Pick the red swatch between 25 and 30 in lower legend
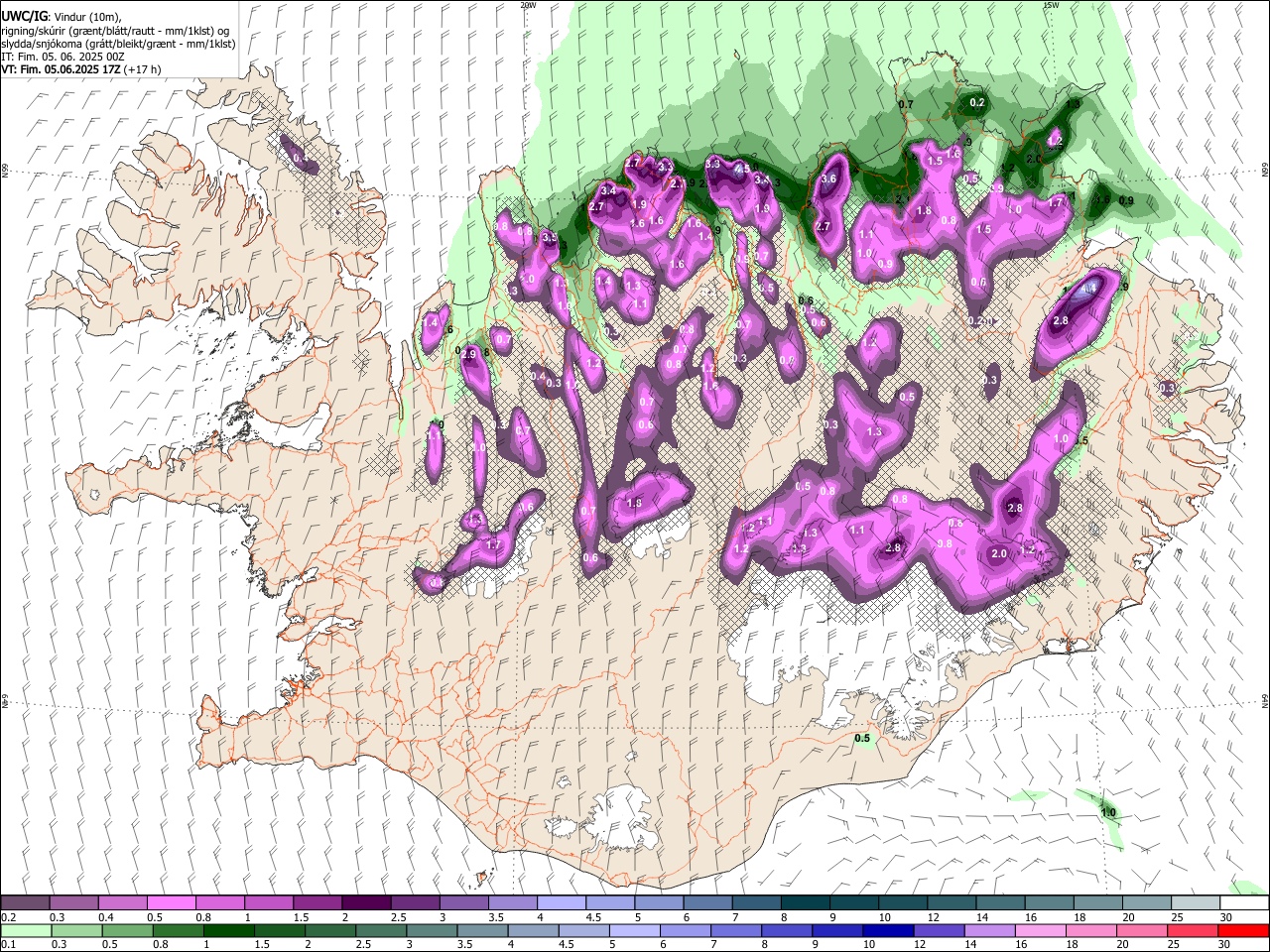Viewport: 1270px width, 952px height. [1193, 930]
